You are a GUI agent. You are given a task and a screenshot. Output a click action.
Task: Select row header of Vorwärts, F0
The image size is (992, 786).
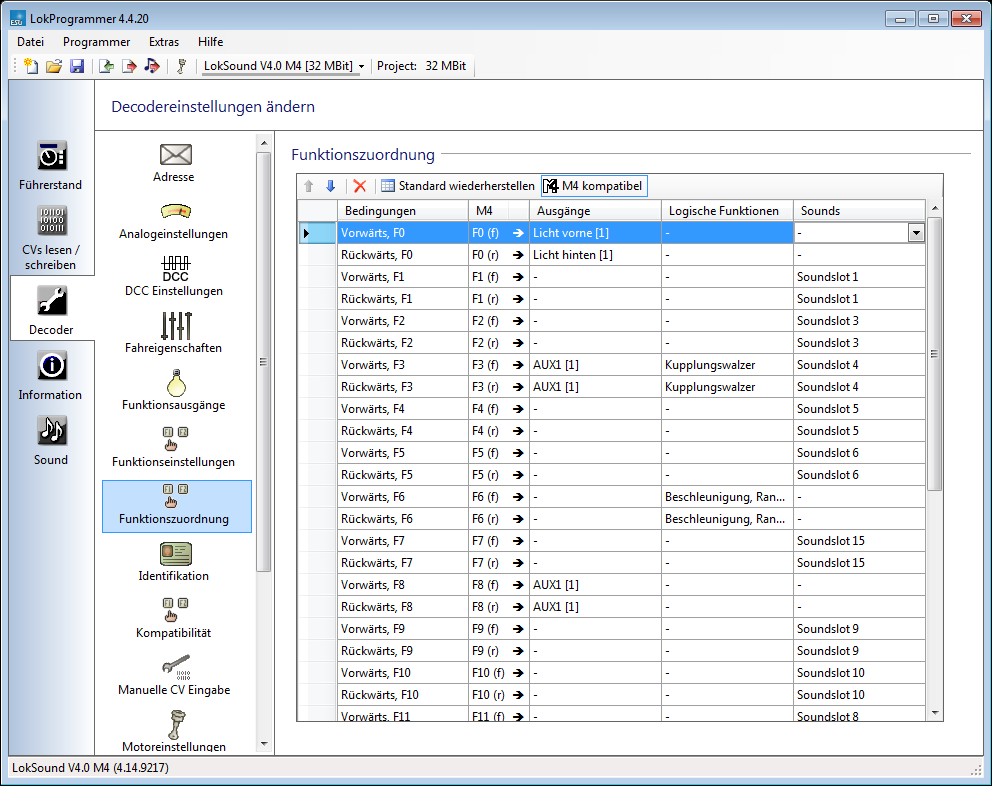[x=317, y=233]
